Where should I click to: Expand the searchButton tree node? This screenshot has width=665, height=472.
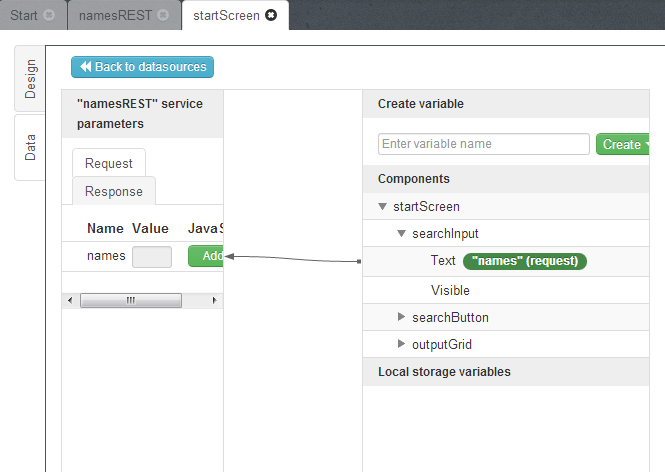click(402, 318)
